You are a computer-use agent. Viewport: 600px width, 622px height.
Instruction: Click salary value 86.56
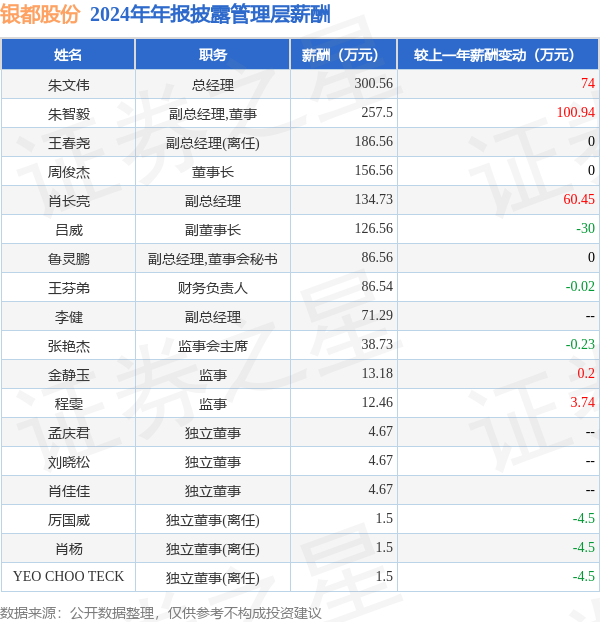377,257
